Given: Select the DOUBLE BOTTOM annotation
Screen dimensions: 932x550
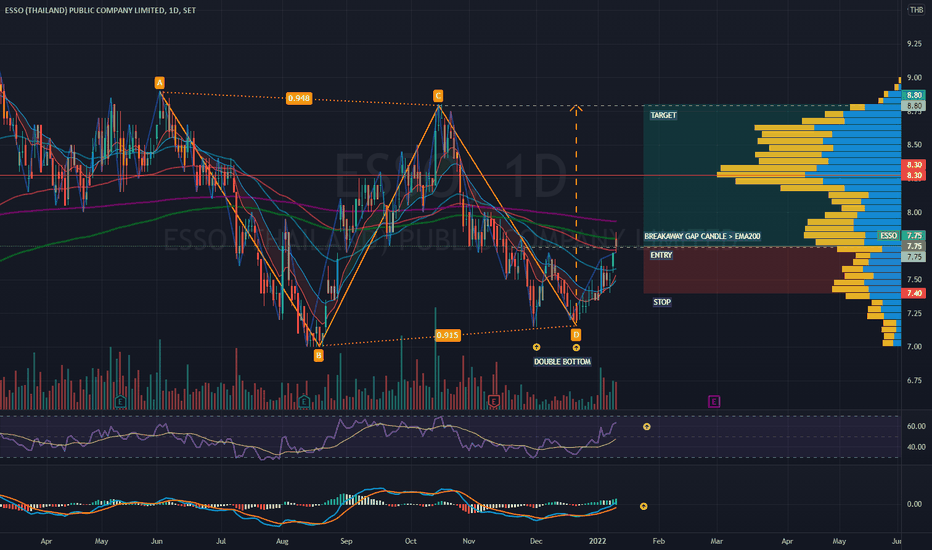Looking at the screenshot, I should pyautogui.click(x=562, y=362).
